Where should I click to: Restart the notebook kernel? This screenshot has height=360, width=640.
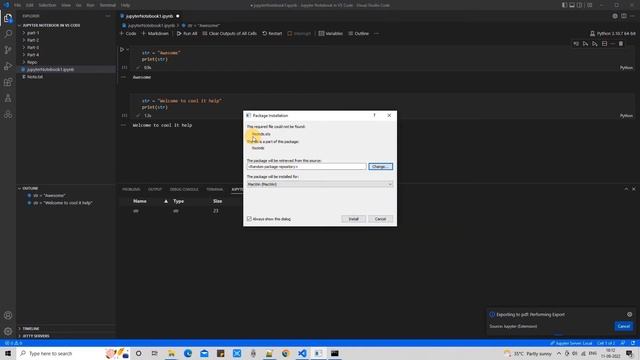[272, 33]
